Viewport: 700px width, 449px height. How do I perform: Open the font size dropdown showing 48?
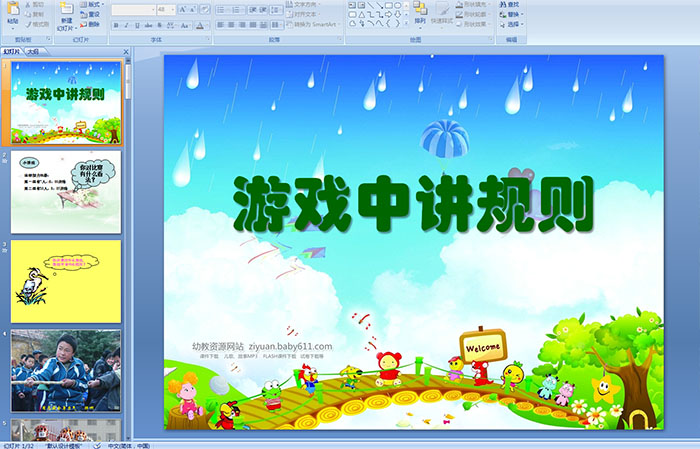click(166, 10)
